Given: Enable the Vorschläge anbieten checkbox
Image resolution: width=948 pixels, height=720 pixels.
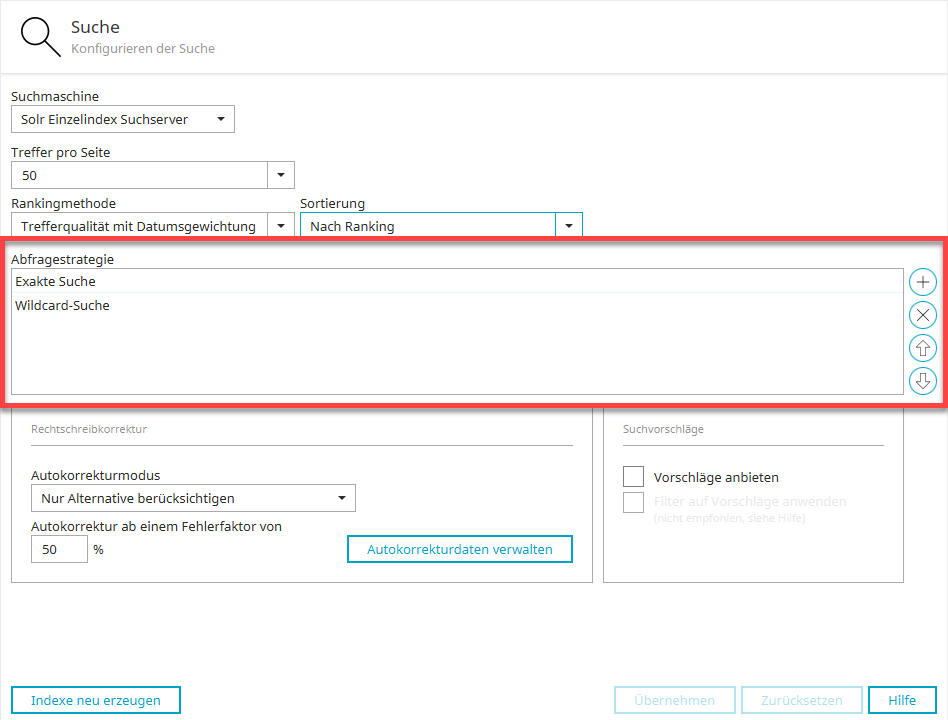Looking at the screenshot, I should click(633, 477).
